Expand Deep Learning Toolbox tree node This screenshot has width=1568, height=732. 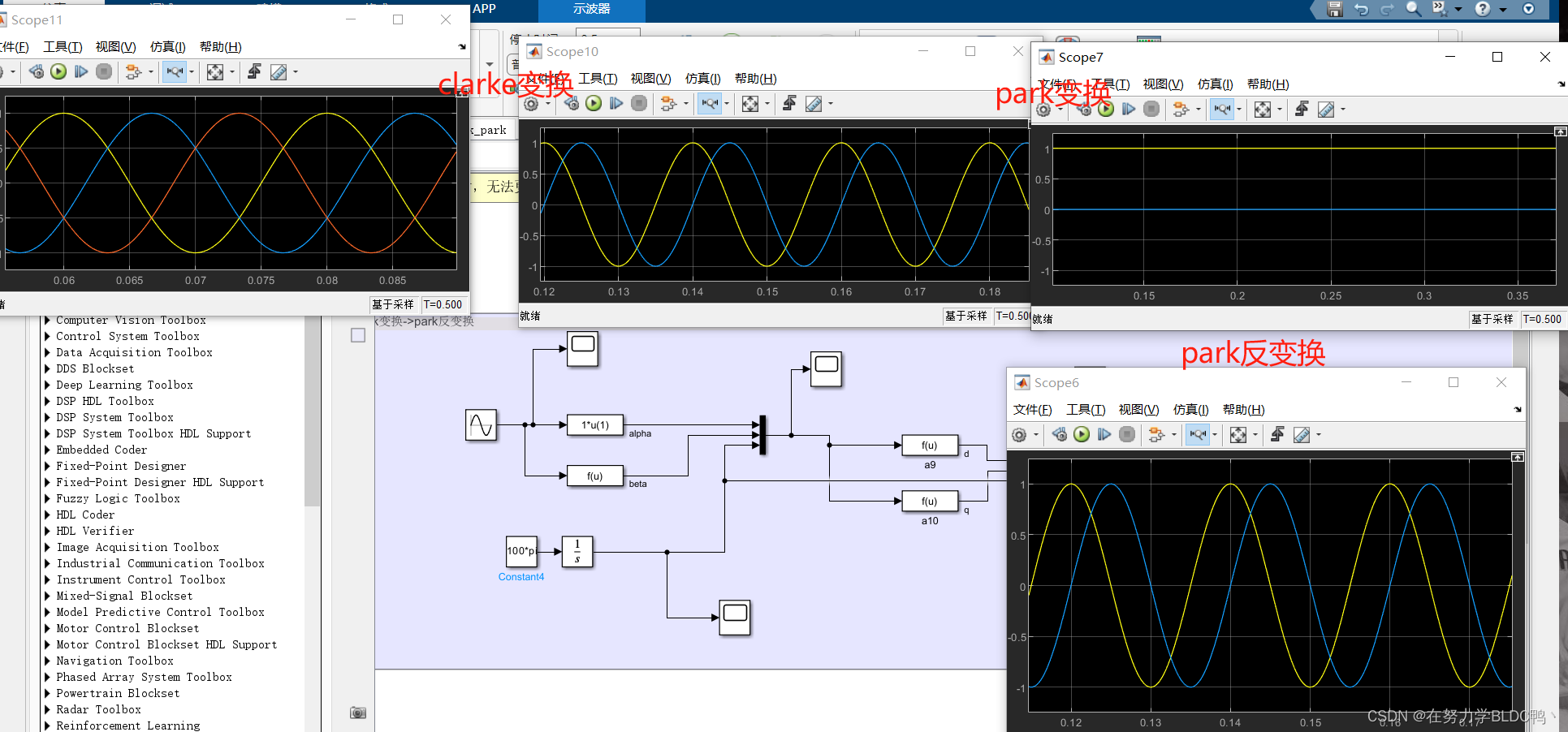click(x=47, y=385)
